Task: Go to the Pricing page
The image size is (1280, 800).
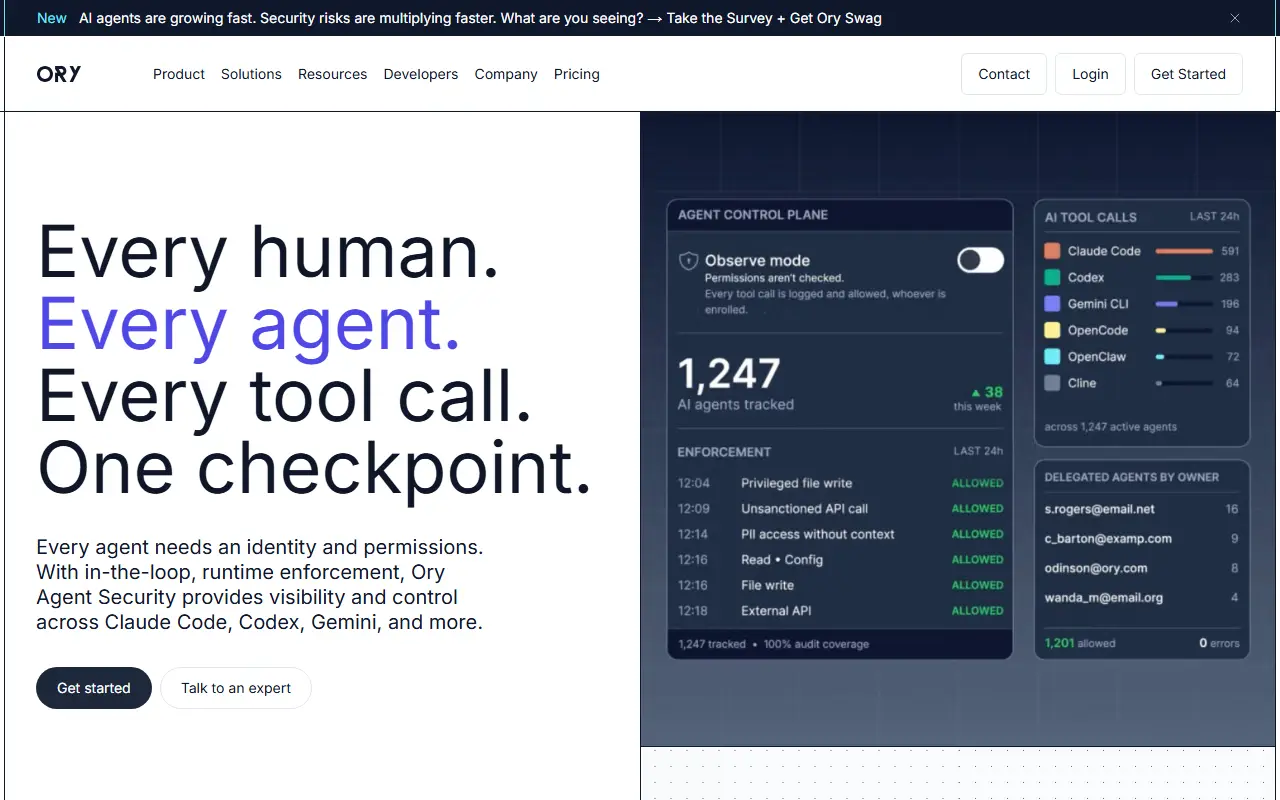Action: [577, 74]
